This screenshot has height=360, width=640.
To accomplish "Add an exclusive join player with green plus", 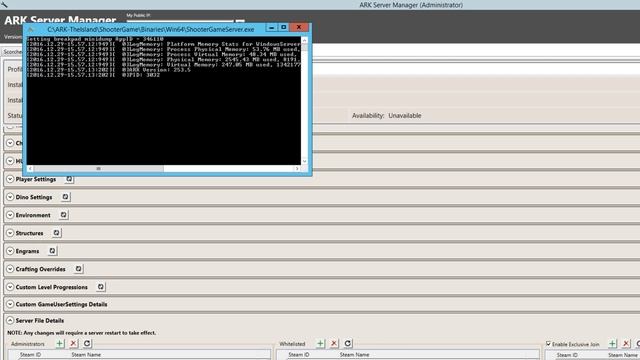I will pyautogui.click(x=613, y=344).
